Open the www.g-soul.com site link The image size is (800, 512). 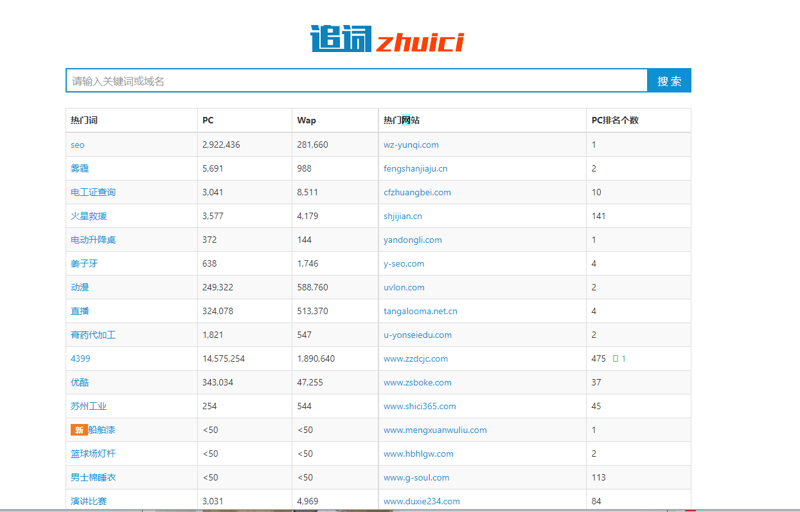416,478
